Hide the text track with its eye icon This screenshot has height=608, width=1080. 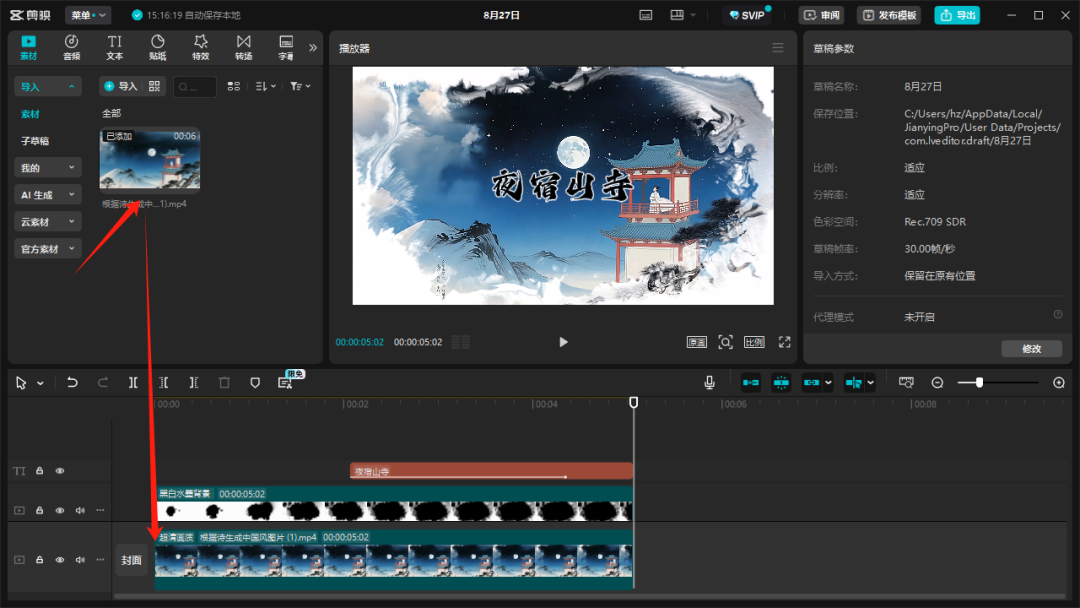click(x=60, y=471)
